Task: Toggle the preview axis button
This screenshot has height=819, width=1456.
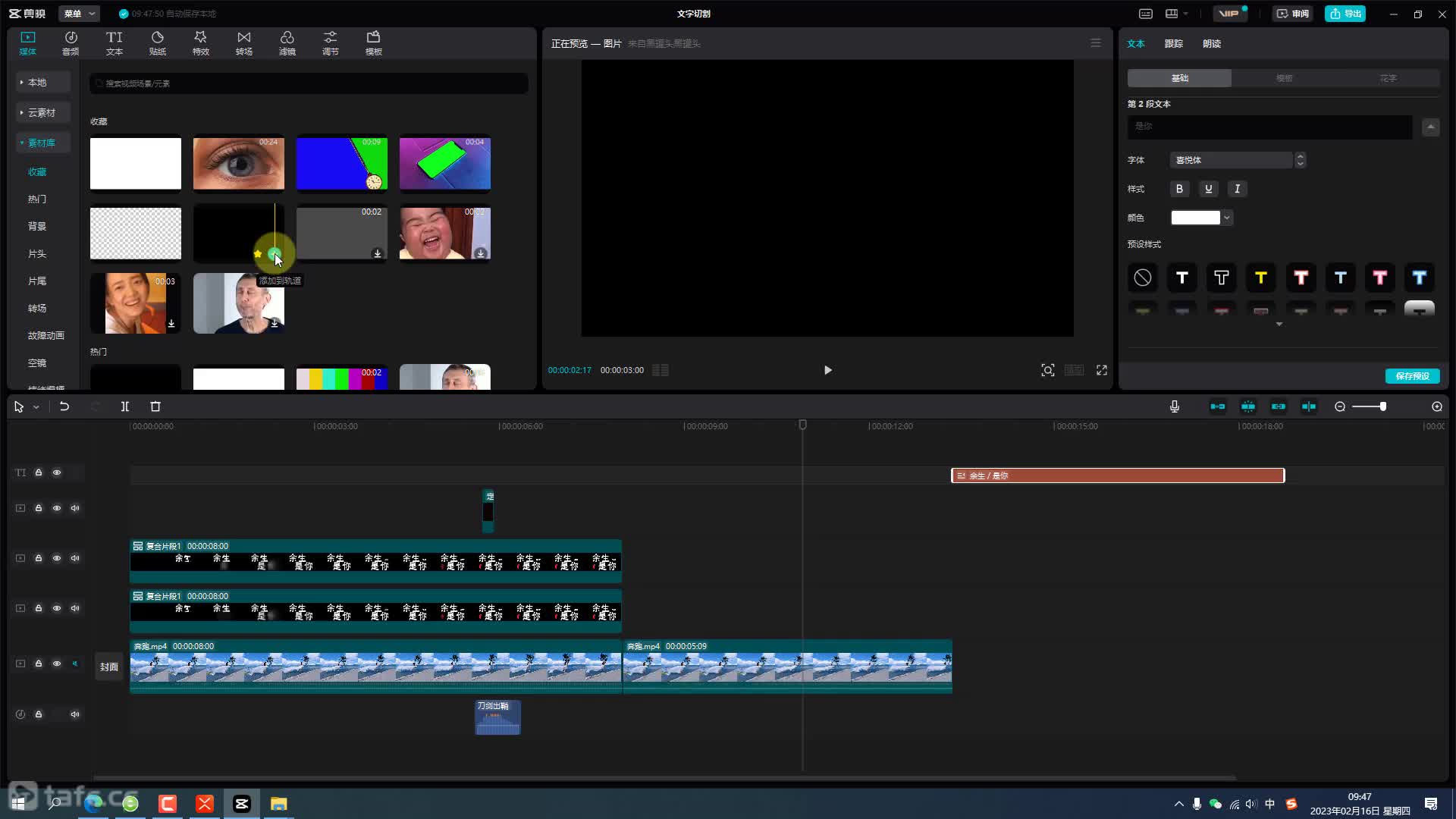Action: point(1309,406)
